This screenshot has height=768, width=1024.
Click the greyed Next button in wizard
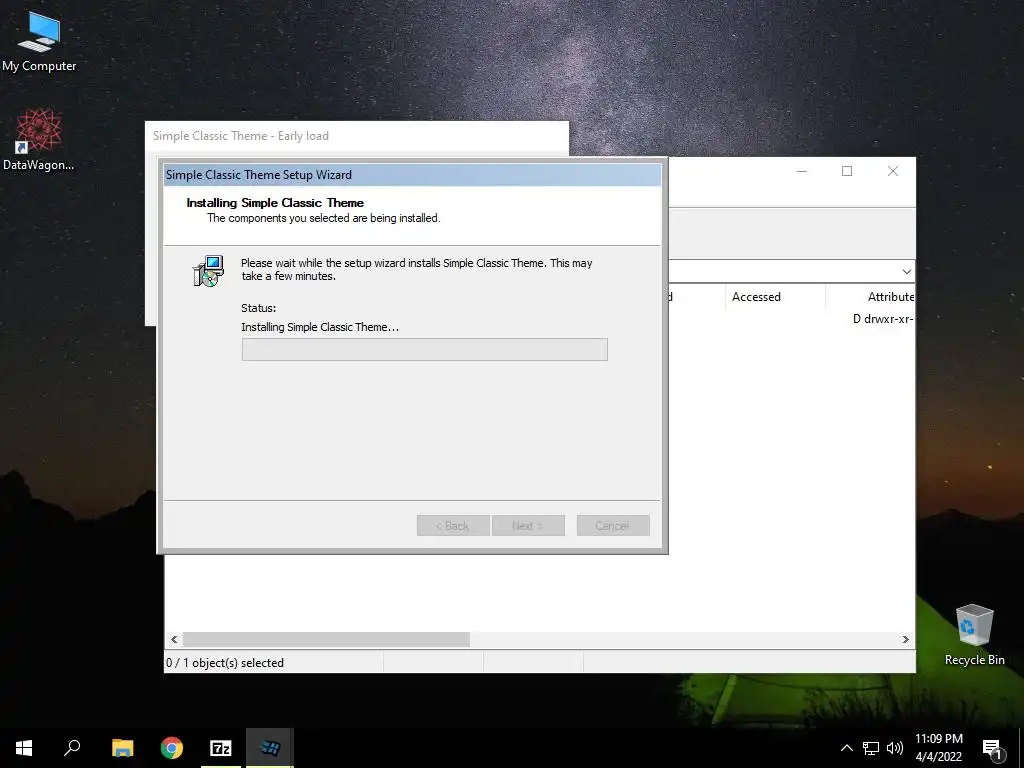click(528, 526)
